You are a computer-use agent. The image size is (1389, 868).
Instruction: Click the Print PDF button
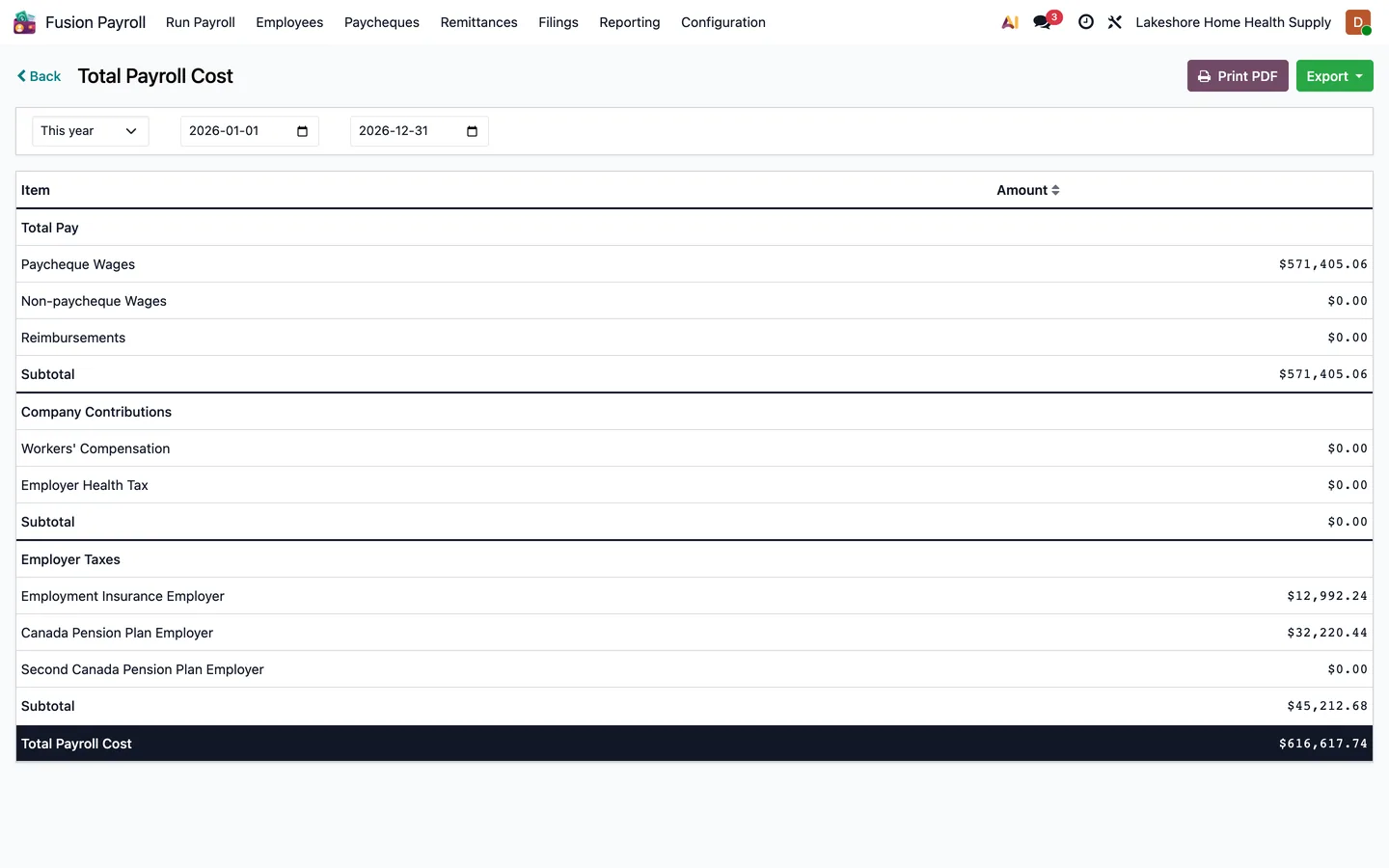pyautogui.click(x=1238, y=76)
